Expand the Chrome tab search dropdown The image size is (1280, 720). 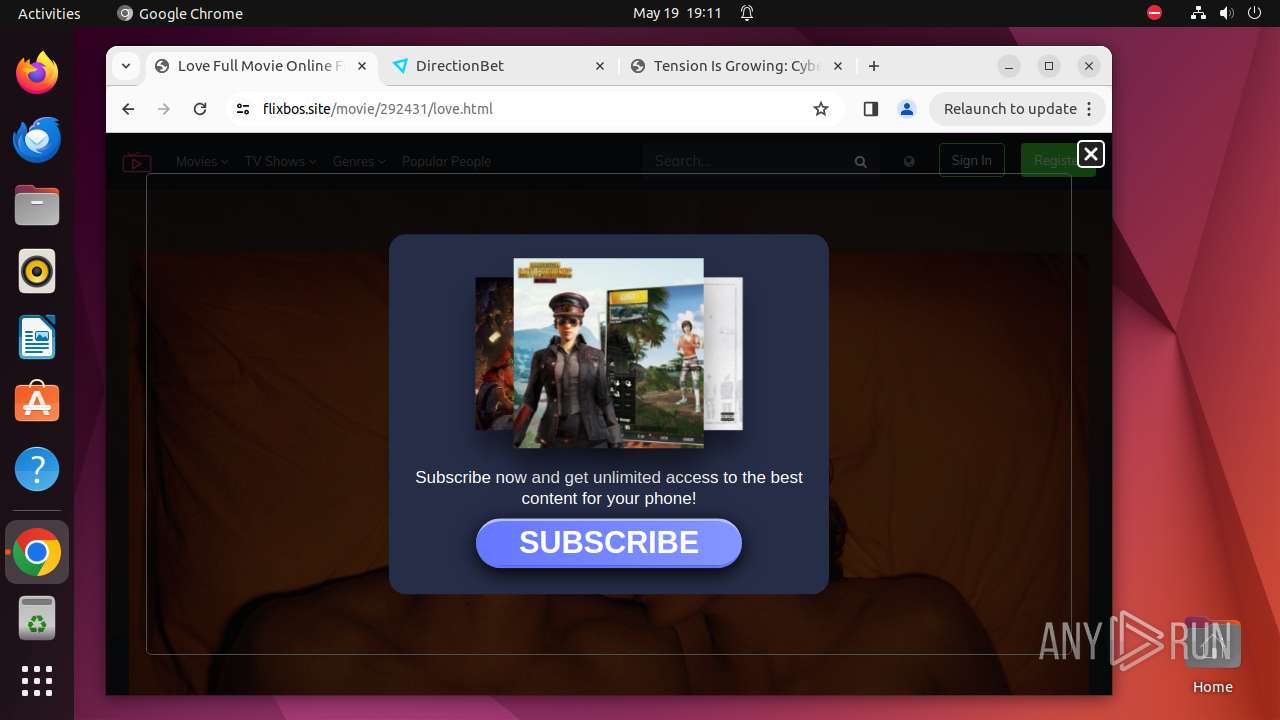click(125, 66)
